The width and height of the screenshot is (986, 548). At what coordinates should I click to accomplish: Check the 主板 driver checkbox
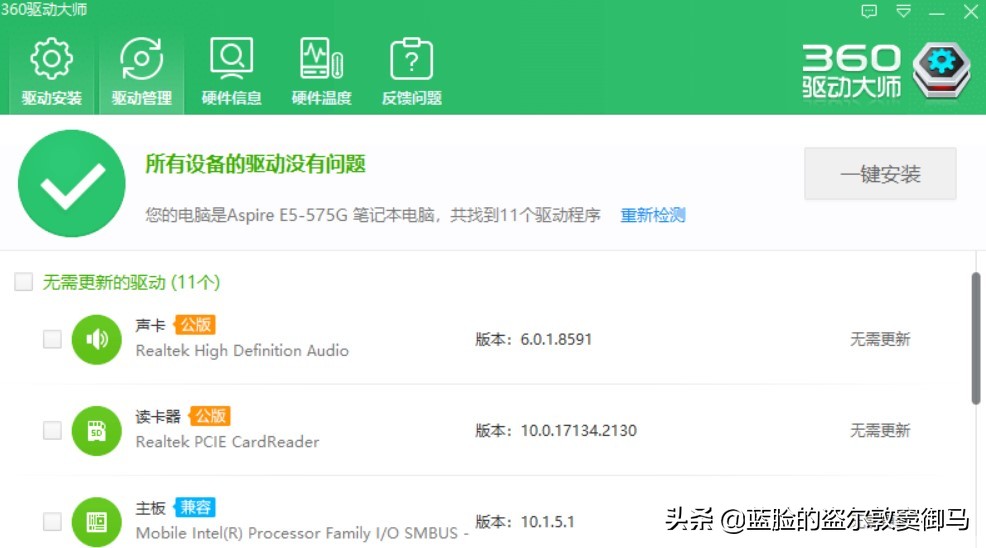click(x=52, y=522)
